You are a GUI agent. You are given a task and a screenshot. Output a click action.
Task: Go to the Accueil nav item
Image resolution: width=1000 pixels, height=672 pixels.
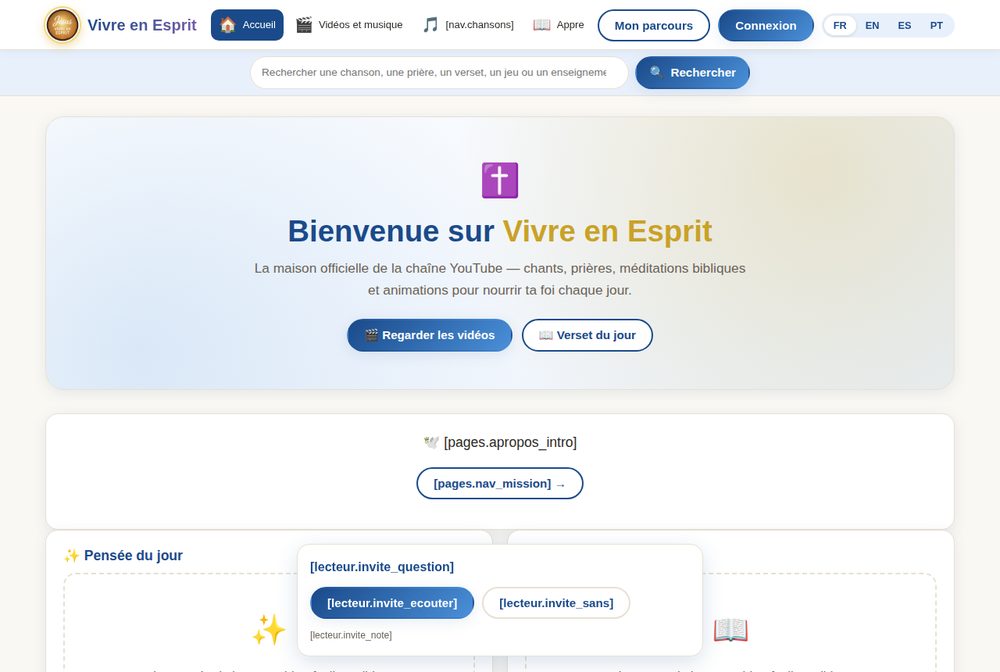[x=247, y=25]
